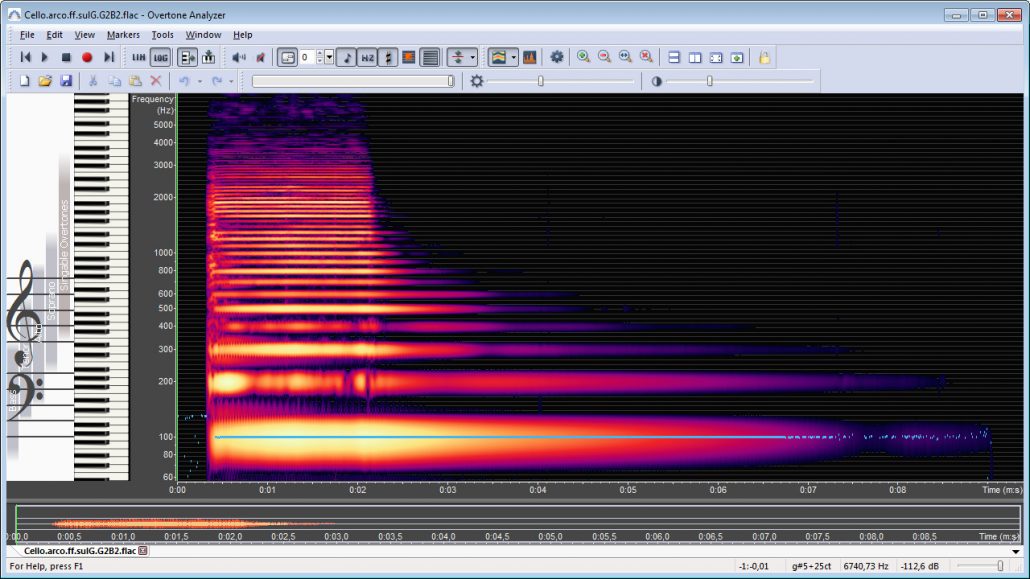Open the spectrogram settings gear icon
Screen dimensions: 1030x579
pos(557,57)
